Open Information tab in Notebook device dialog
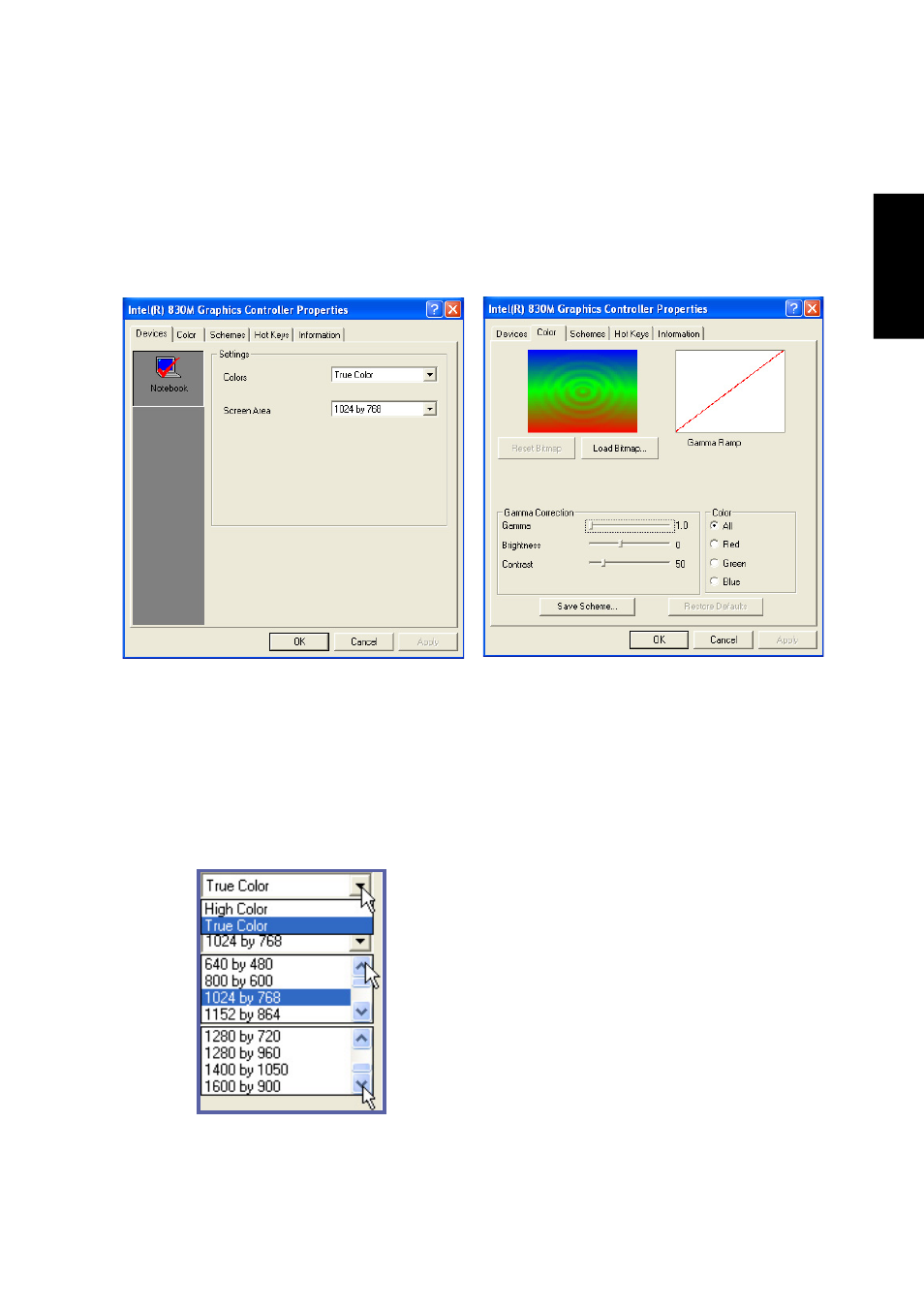This screenshot has width=924, height=1309. click(x=320, y=334)
